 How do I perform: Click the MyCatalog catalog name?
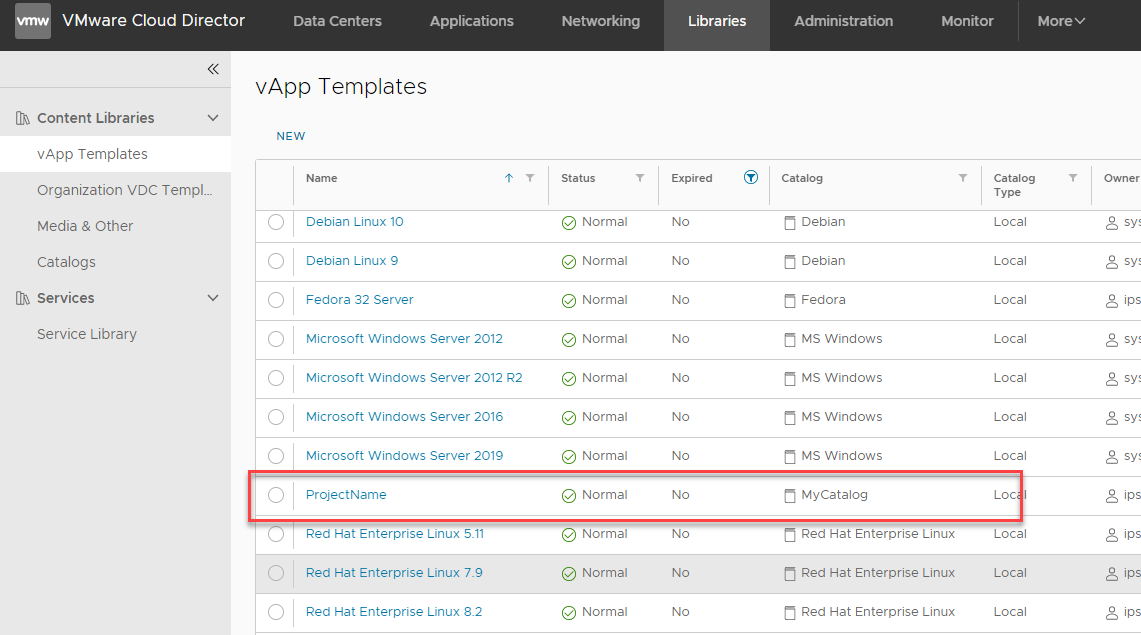pyautogui.click(x=835, y=495)
